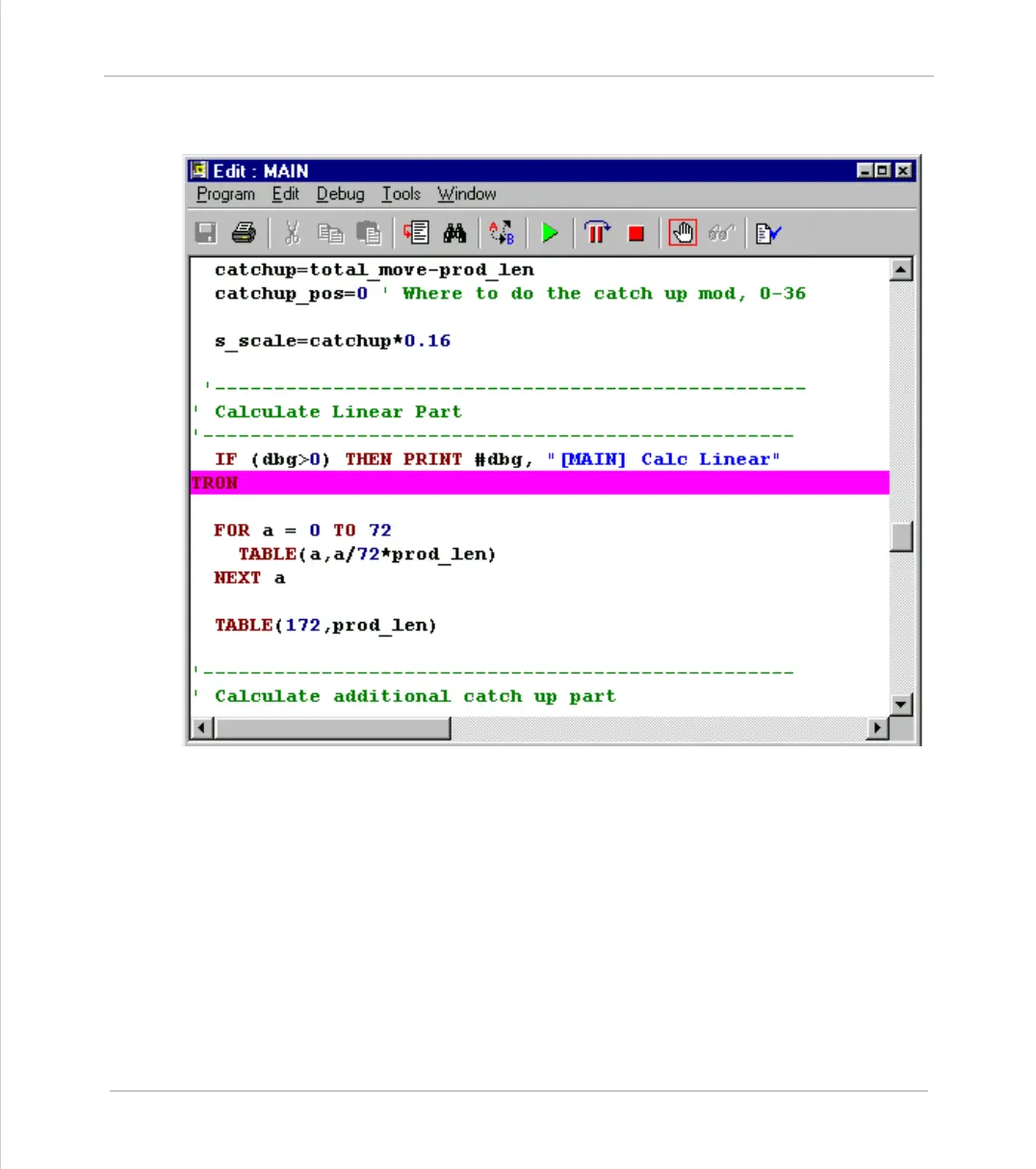Click the 'TABLE(a,a/72*prod_len)' line
Image resolution: width=1036 pixels, height=1169 pixels.
pos(367,555)
